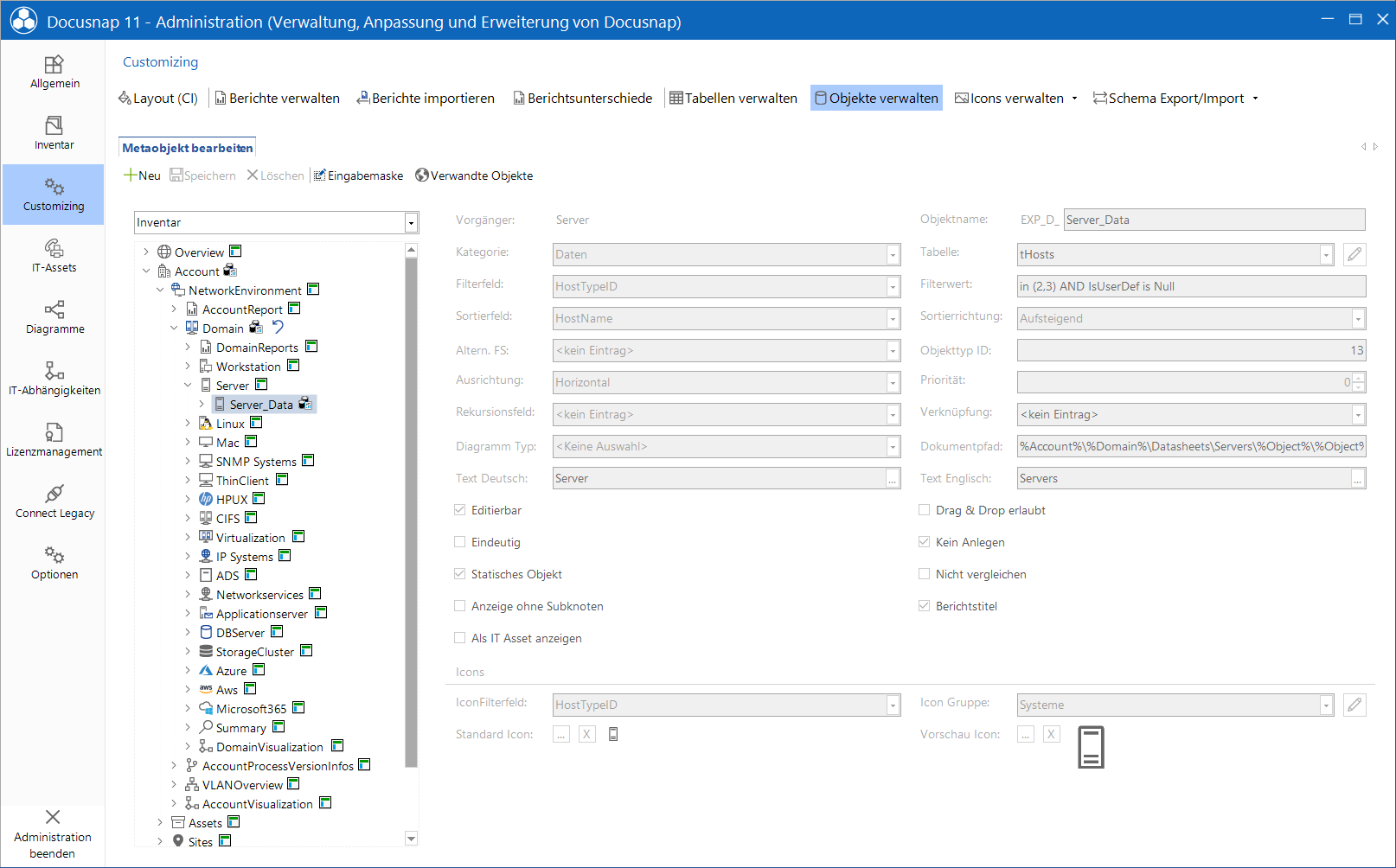1396x868 pixels.
Task: Open Tabellen verwalten
Action: [733, 99]
